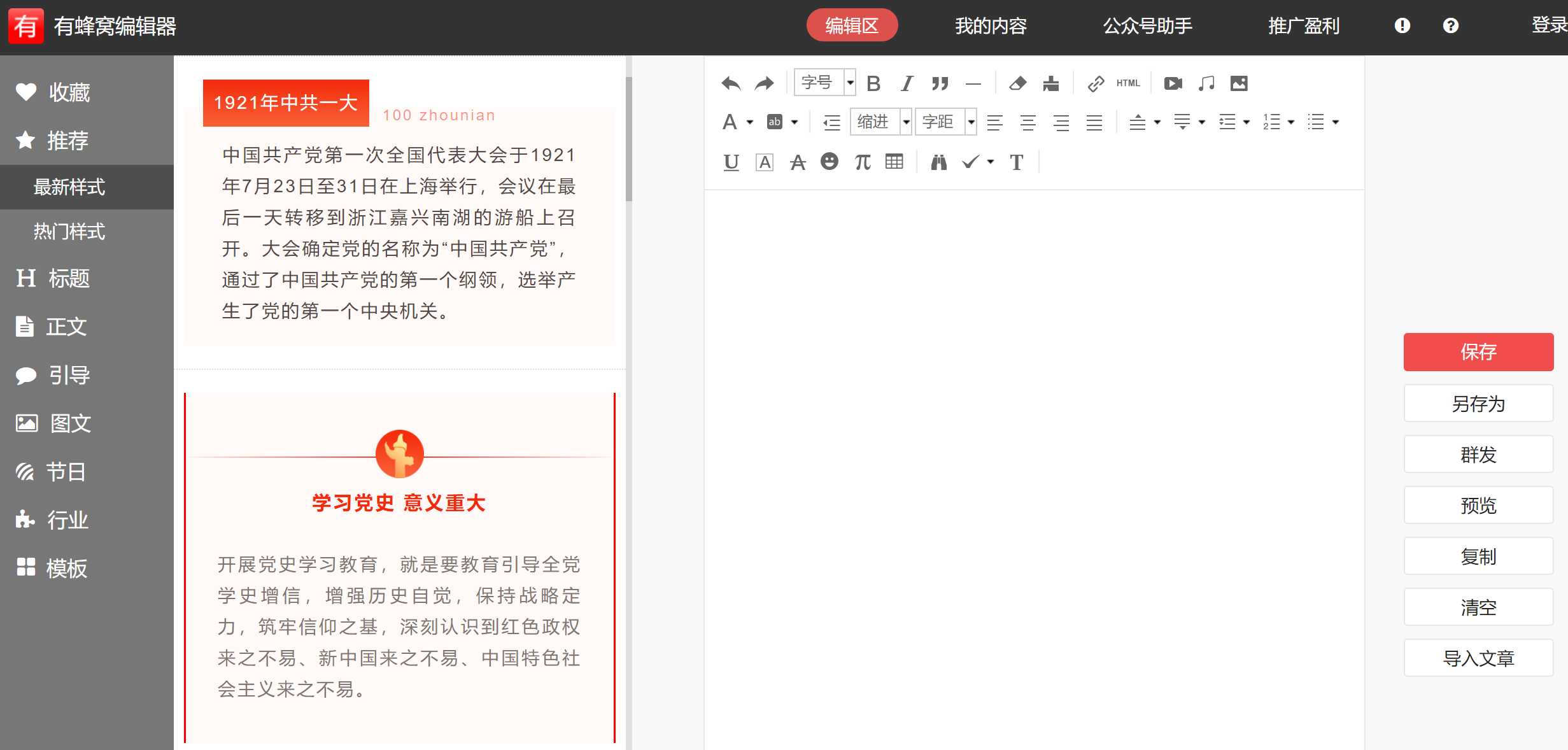This screenshot has width=1568, height=750.
Task: Expand the 缩进 indent dropdown
Action: [x=906, y=122]
